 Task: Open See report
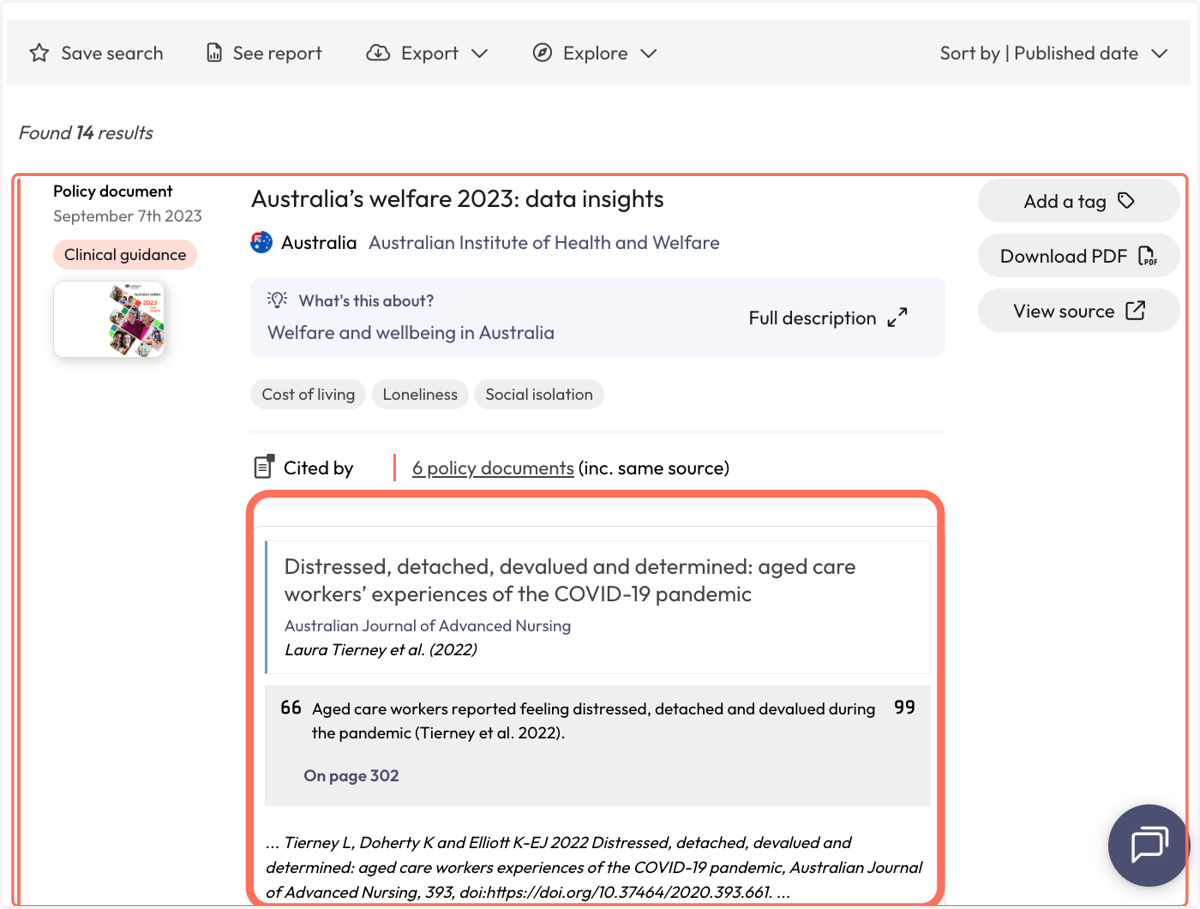pos(277,53)
